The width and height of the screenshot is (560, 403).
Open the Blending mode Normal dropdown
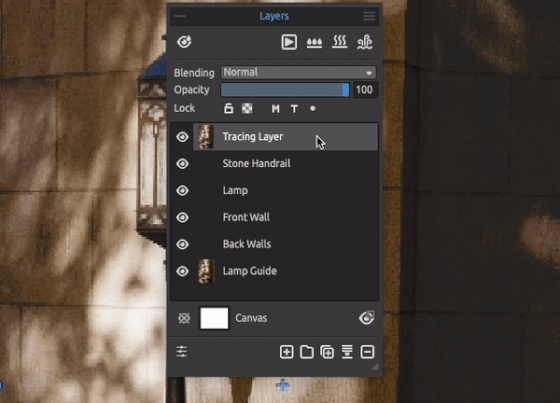tap(298, 73)
